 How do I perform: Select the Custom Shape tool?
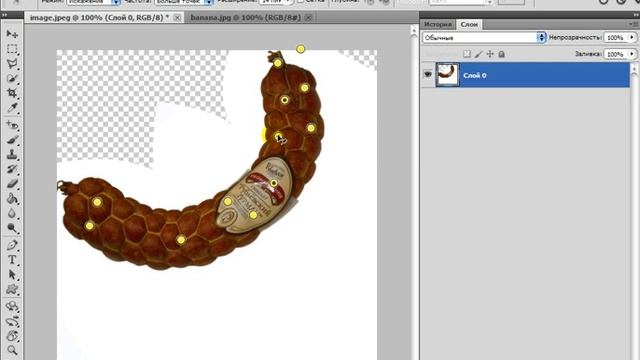coord(12,289)
